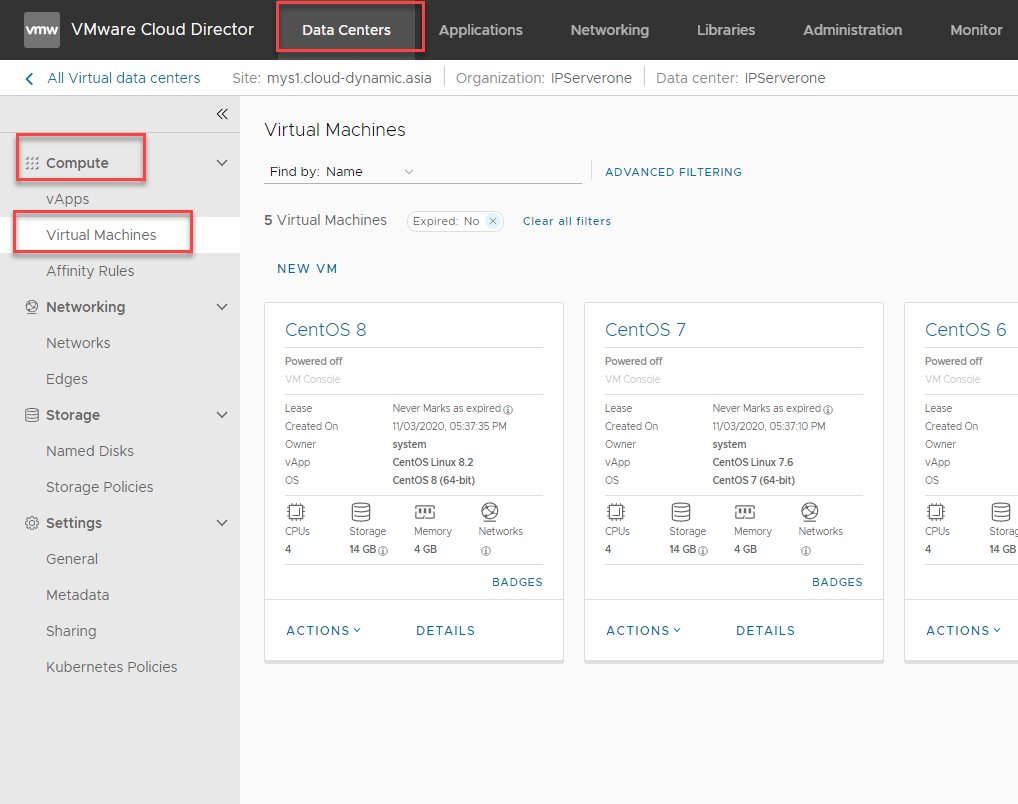
Task: Open CentOS 8 DETAILS
Action: click(445, 631)
